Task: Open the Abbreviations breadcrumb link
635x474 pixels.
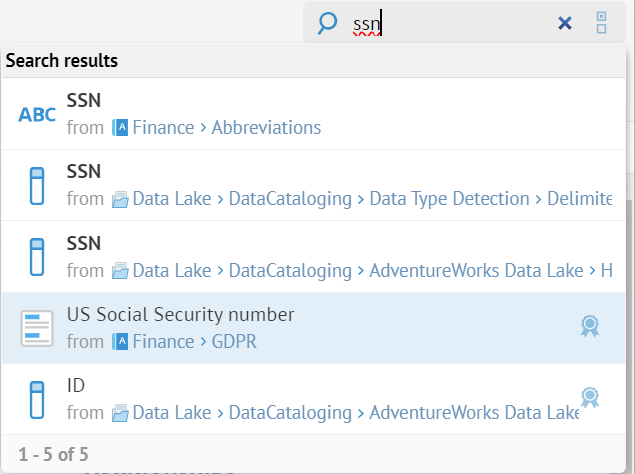Action: click(x=266, y=128)
